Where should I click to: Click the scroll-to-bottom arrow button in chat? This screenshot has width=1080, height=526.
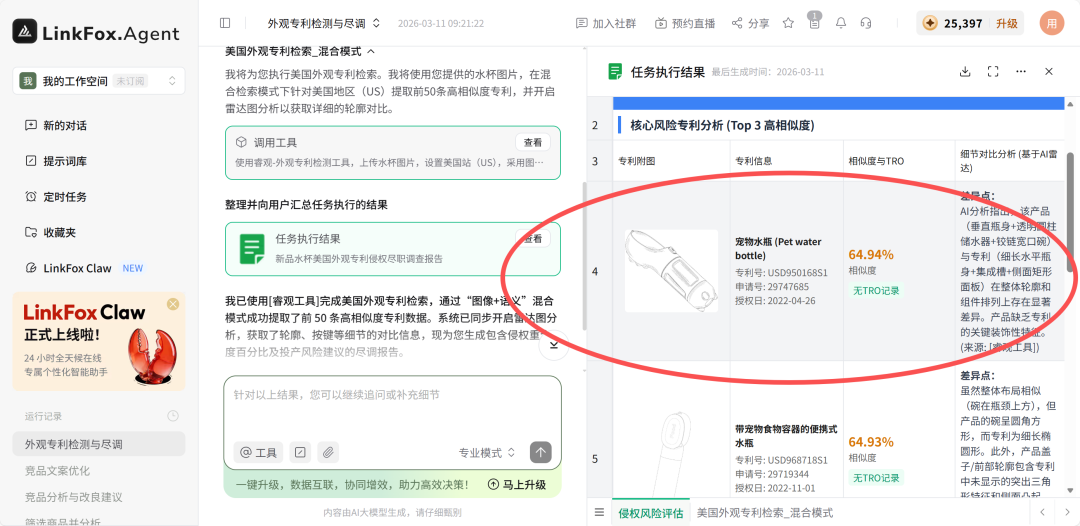click(553, 346)
